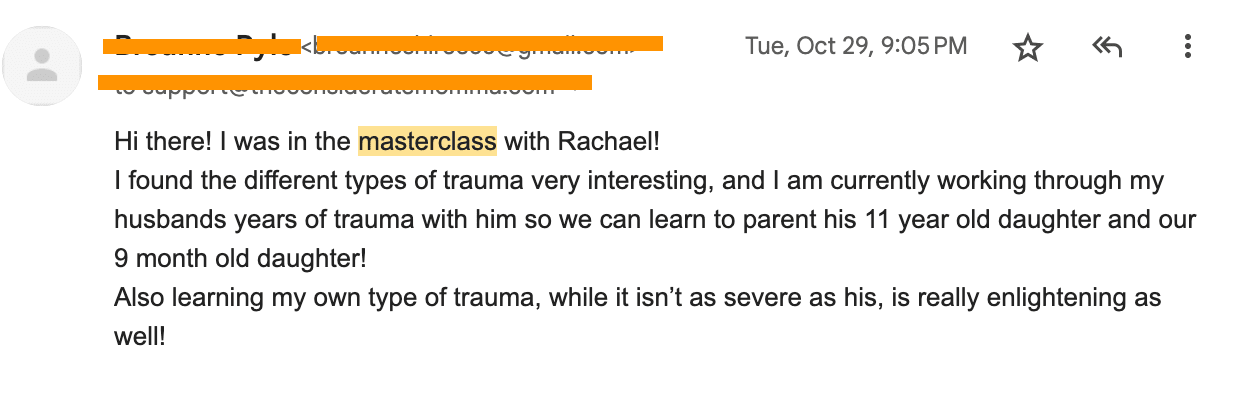
Task: Click the highlighted word 'masterclass'
Action: tap(427, 142)
